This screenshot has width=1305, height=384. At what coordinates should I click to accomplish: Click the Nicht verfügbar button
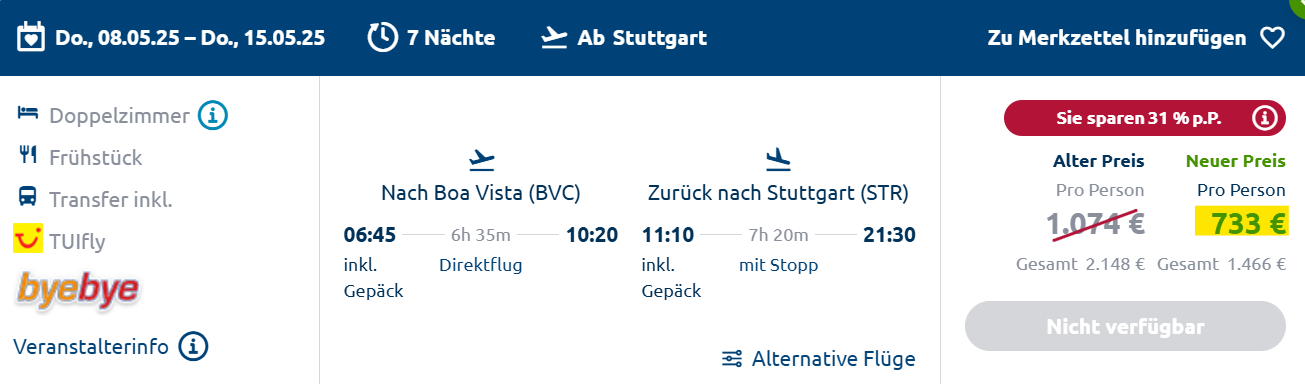click(x=1125, y=327)
